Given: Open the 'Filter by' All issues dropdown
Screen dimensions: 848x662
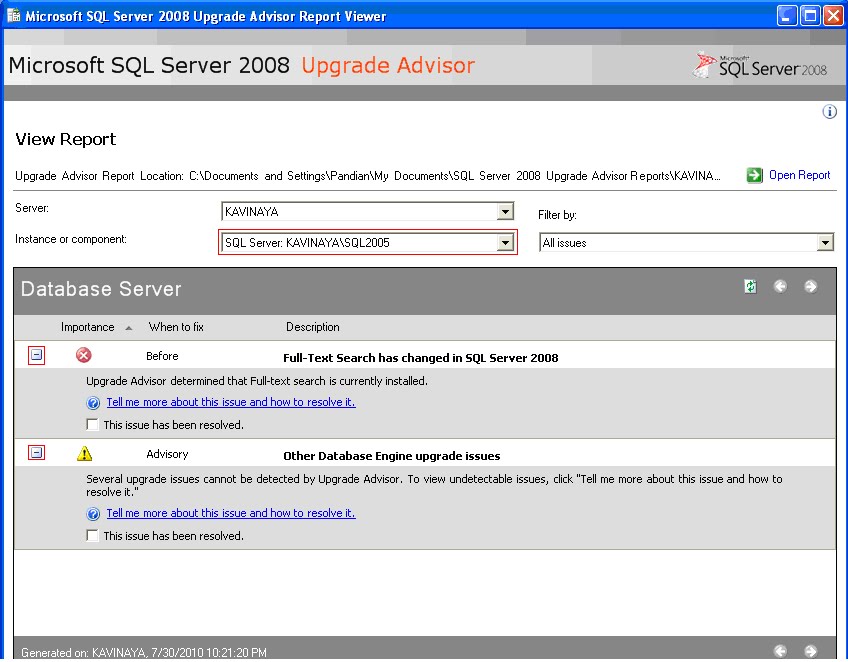Looking at the screenshot, I should pos(824,242).
